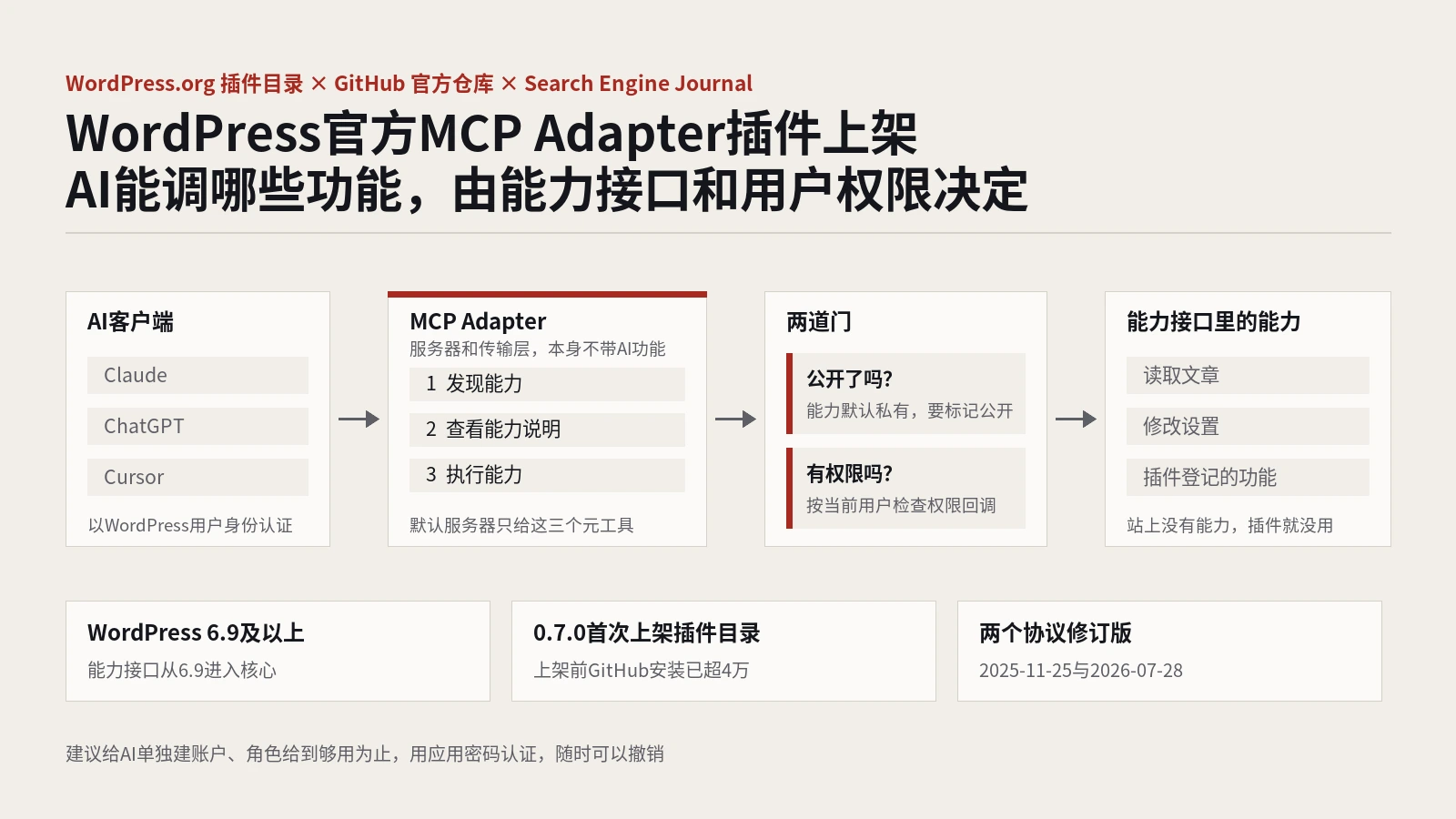The height and width of the screenshot is (819, 1456).
Task: Click the note '站上没有能力，插件就没用'
Action: pos(1229,525)
